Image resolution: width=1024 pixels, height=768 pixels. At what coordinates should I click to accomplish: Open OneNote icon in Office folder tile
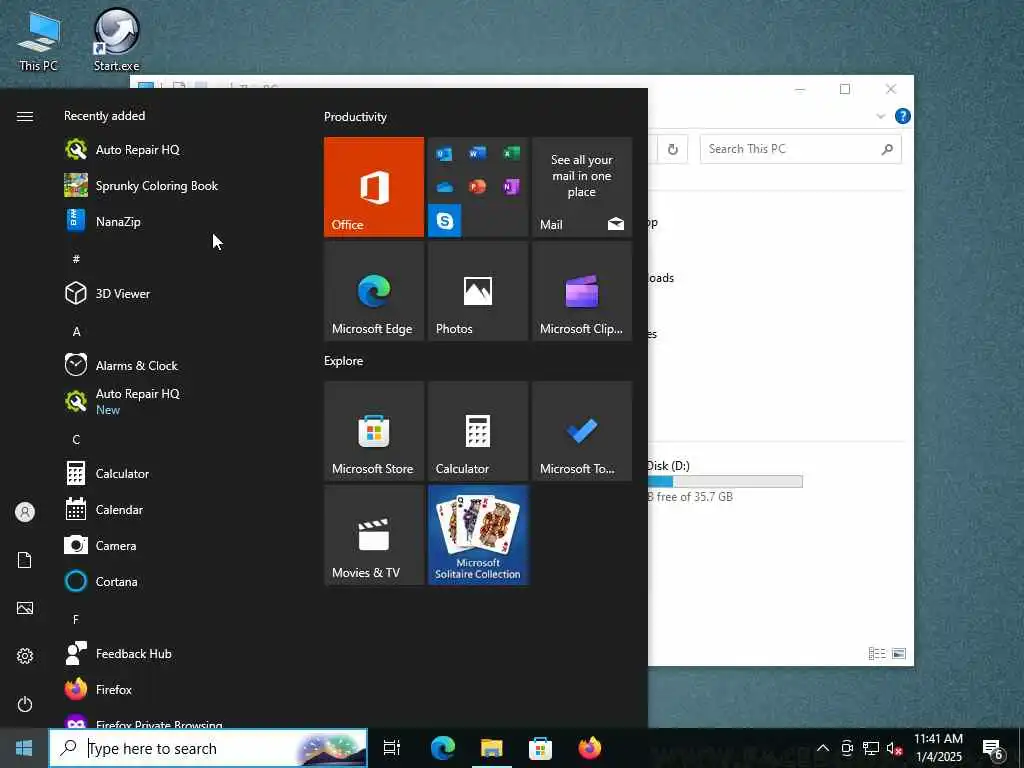511,187
